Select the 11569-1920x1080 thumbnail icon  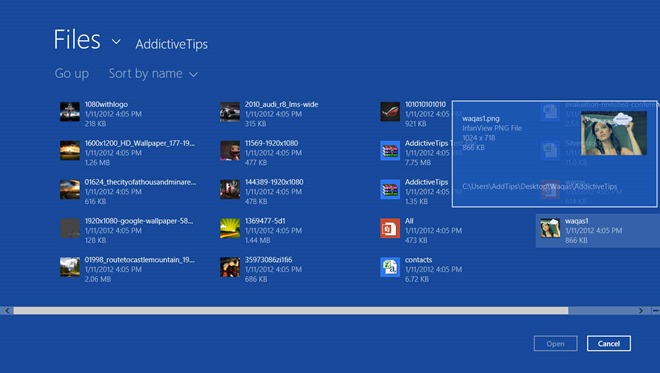point(230,151)
